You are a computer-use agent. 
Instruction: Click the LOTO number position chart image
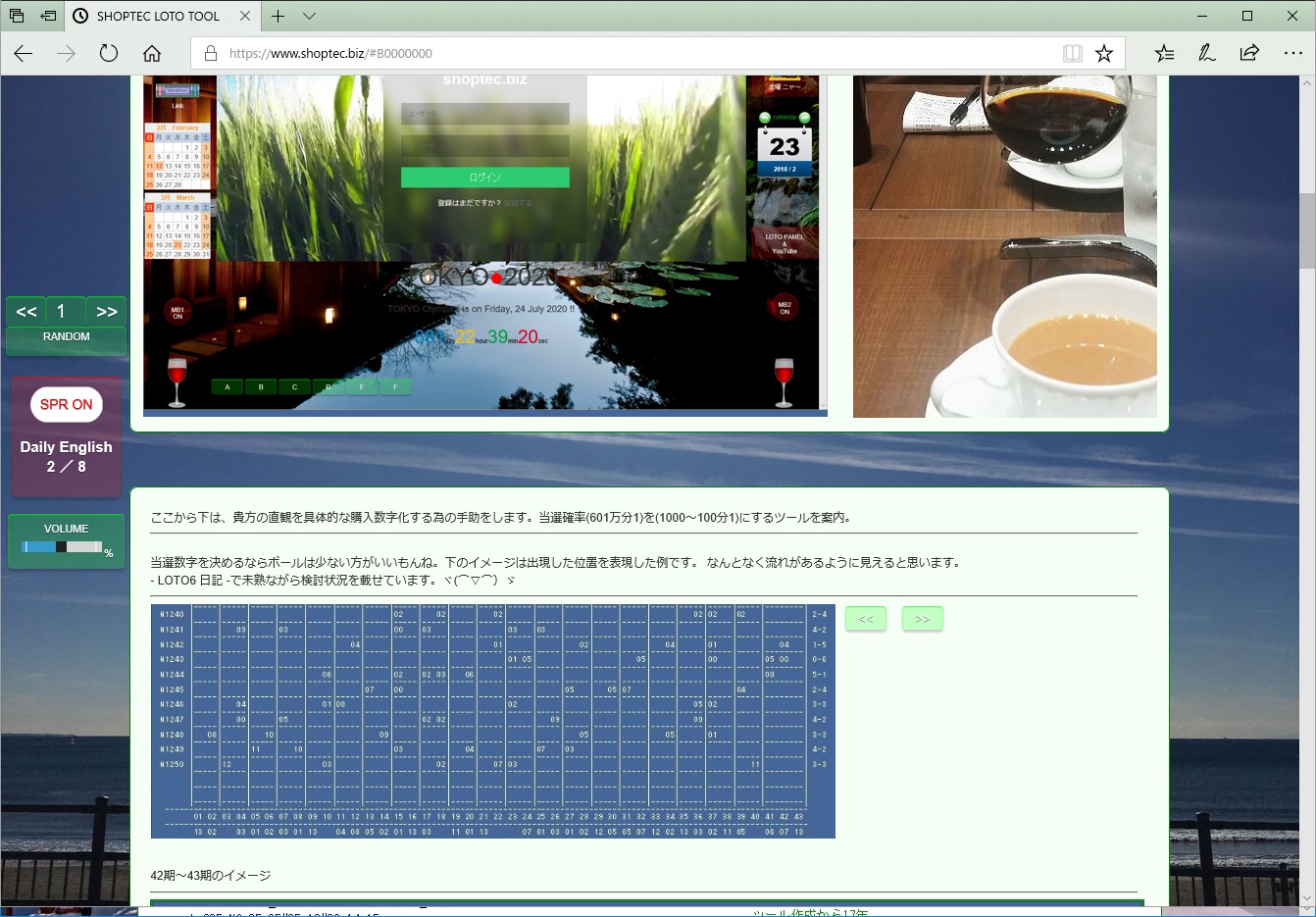click(492, 721)
